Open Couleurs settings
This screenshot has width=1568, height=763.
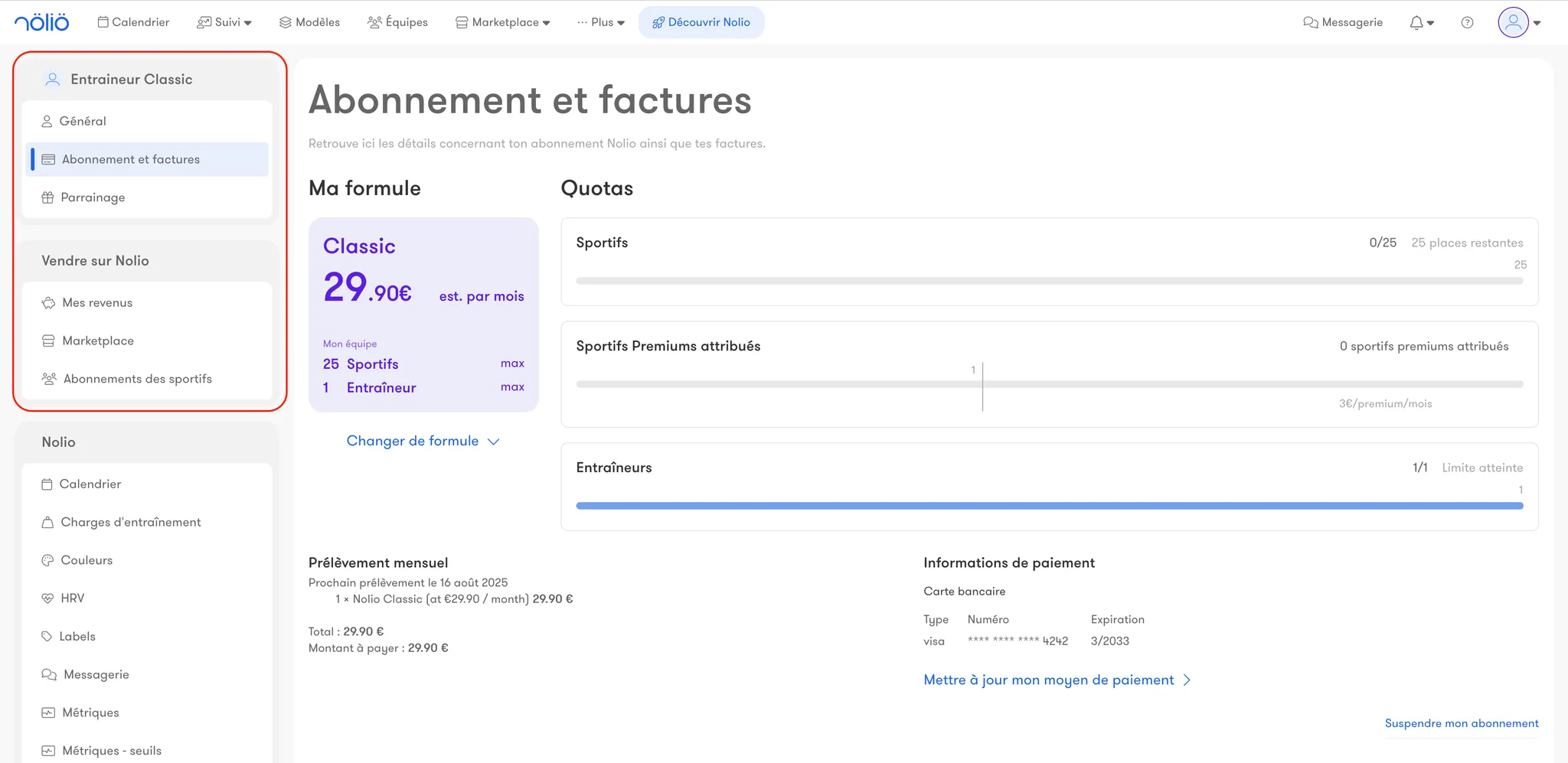[x=147, y=560]
